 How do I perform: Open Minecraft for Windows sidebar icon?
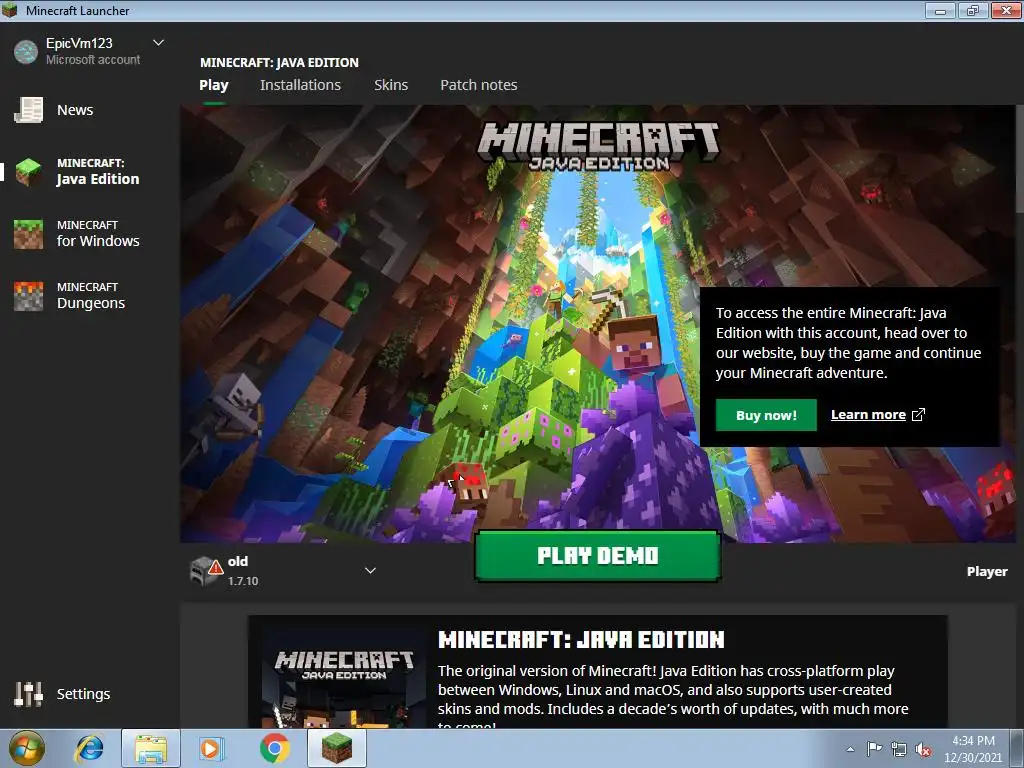(x=29, y=234)
